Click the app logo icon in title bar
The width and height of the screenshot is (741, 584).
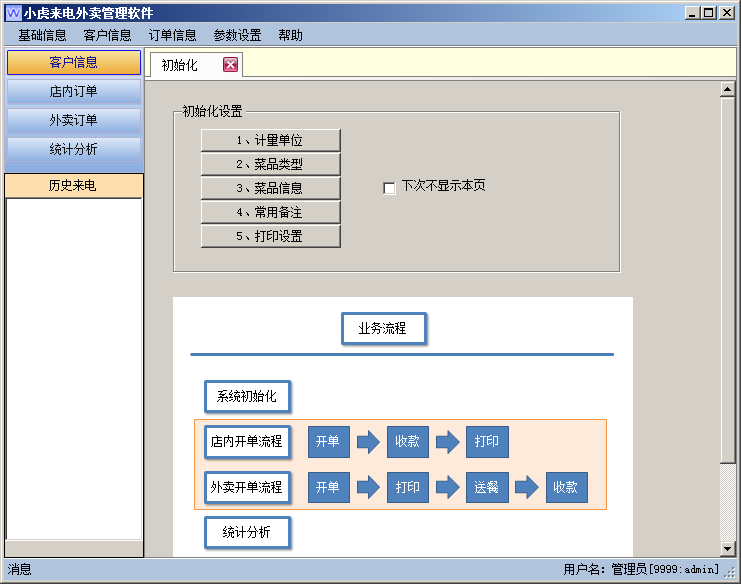pos(13,13)
